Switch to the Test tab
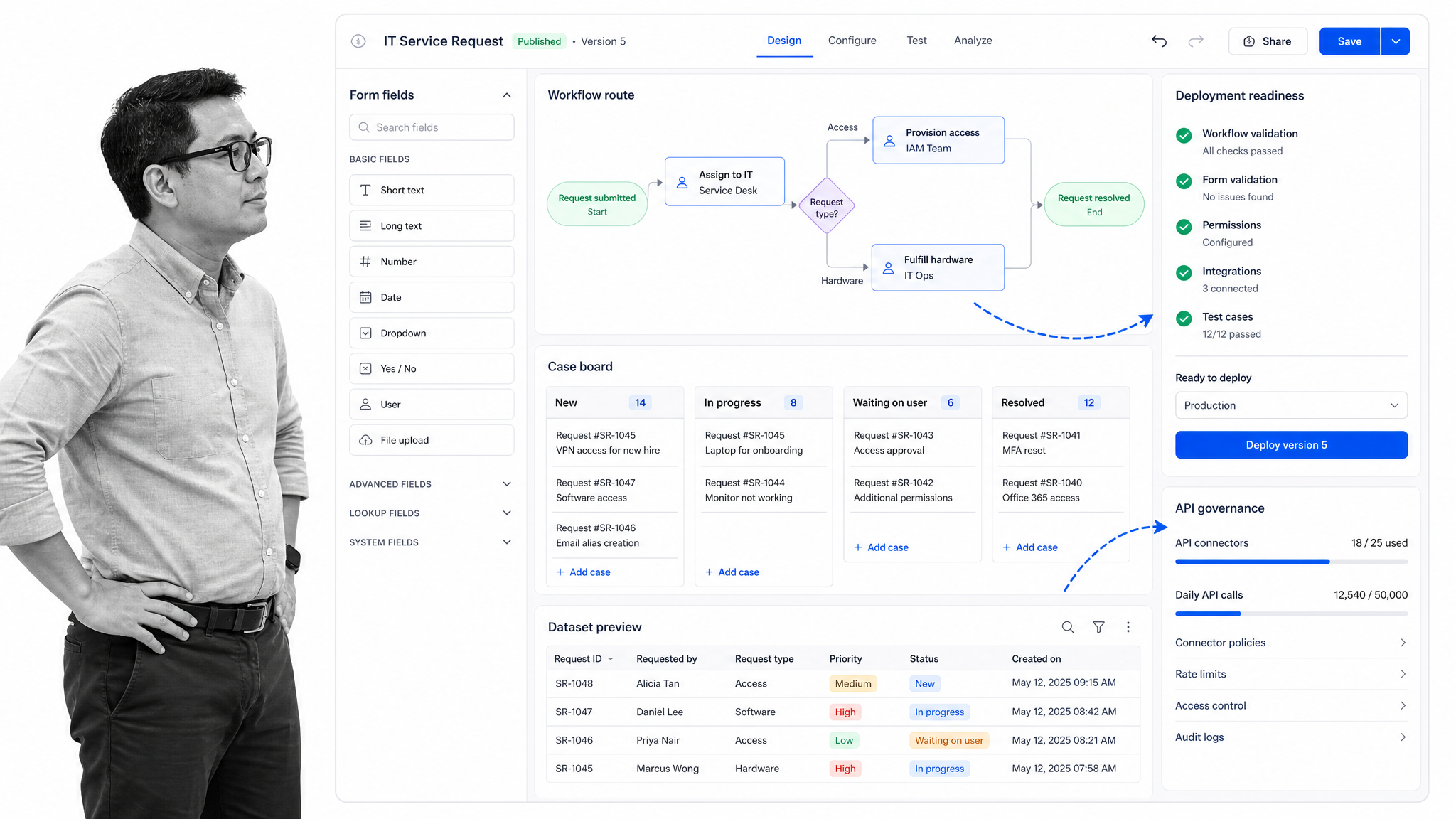Viewport: 1456px width, 819px height. [x=916, y=41]
